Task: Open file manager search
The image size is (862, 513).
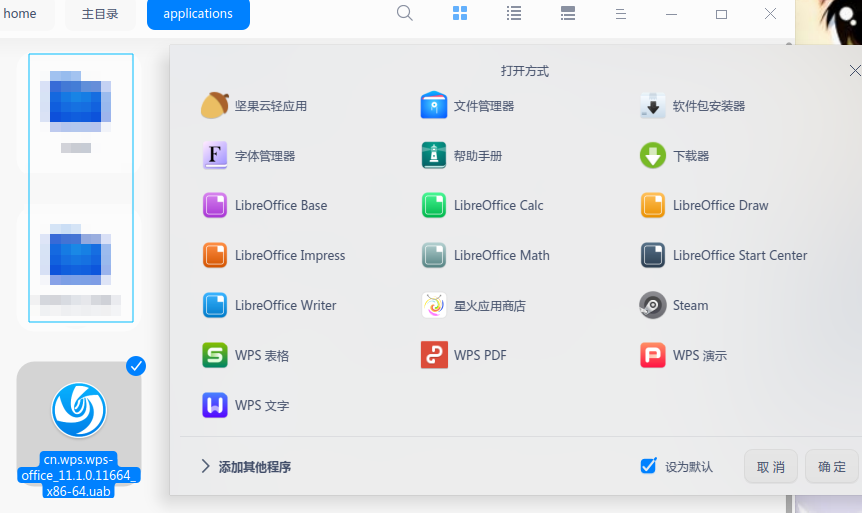Action: point(405,13)
